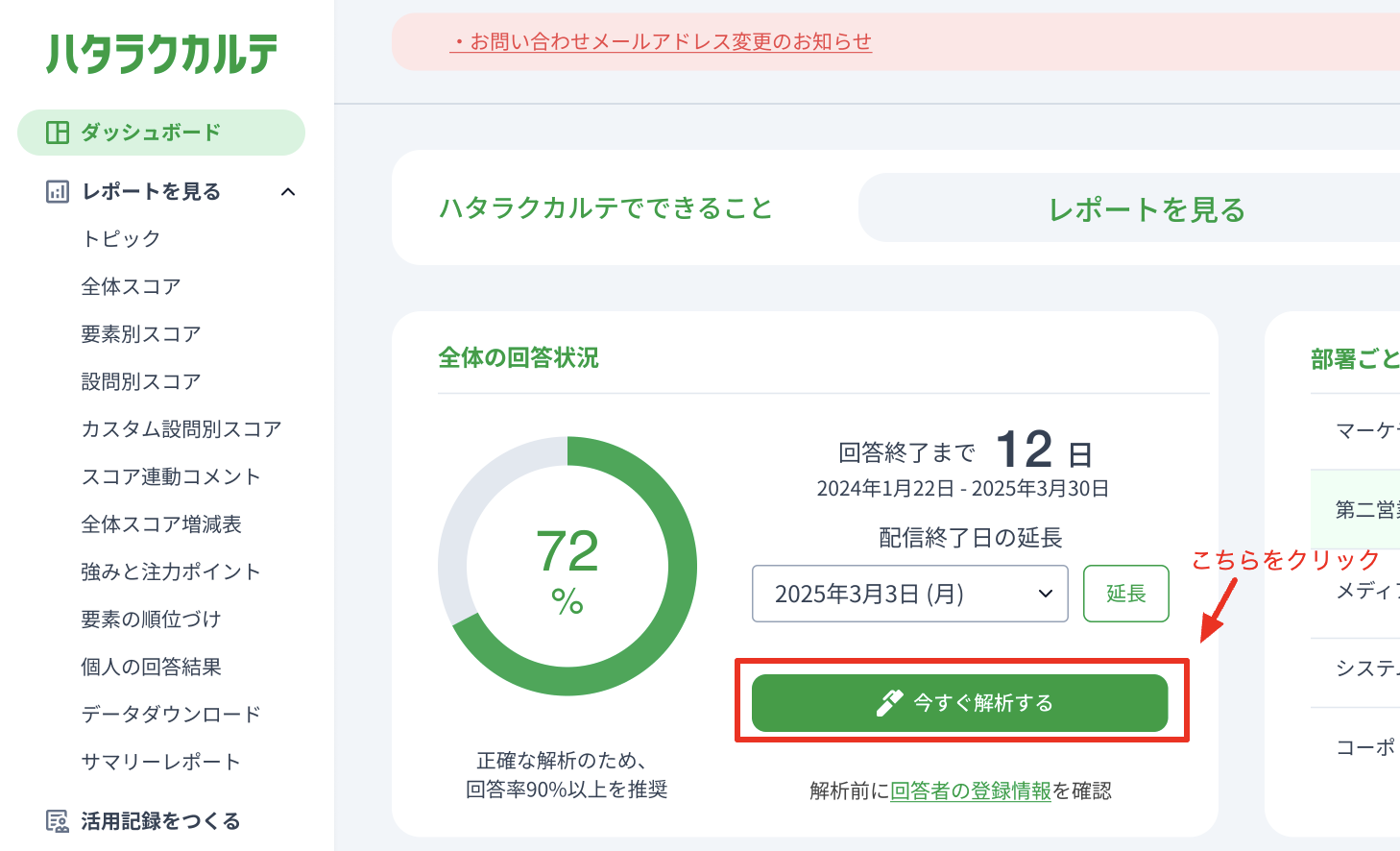Go to 設問別スコア

(x=141, y=381)
